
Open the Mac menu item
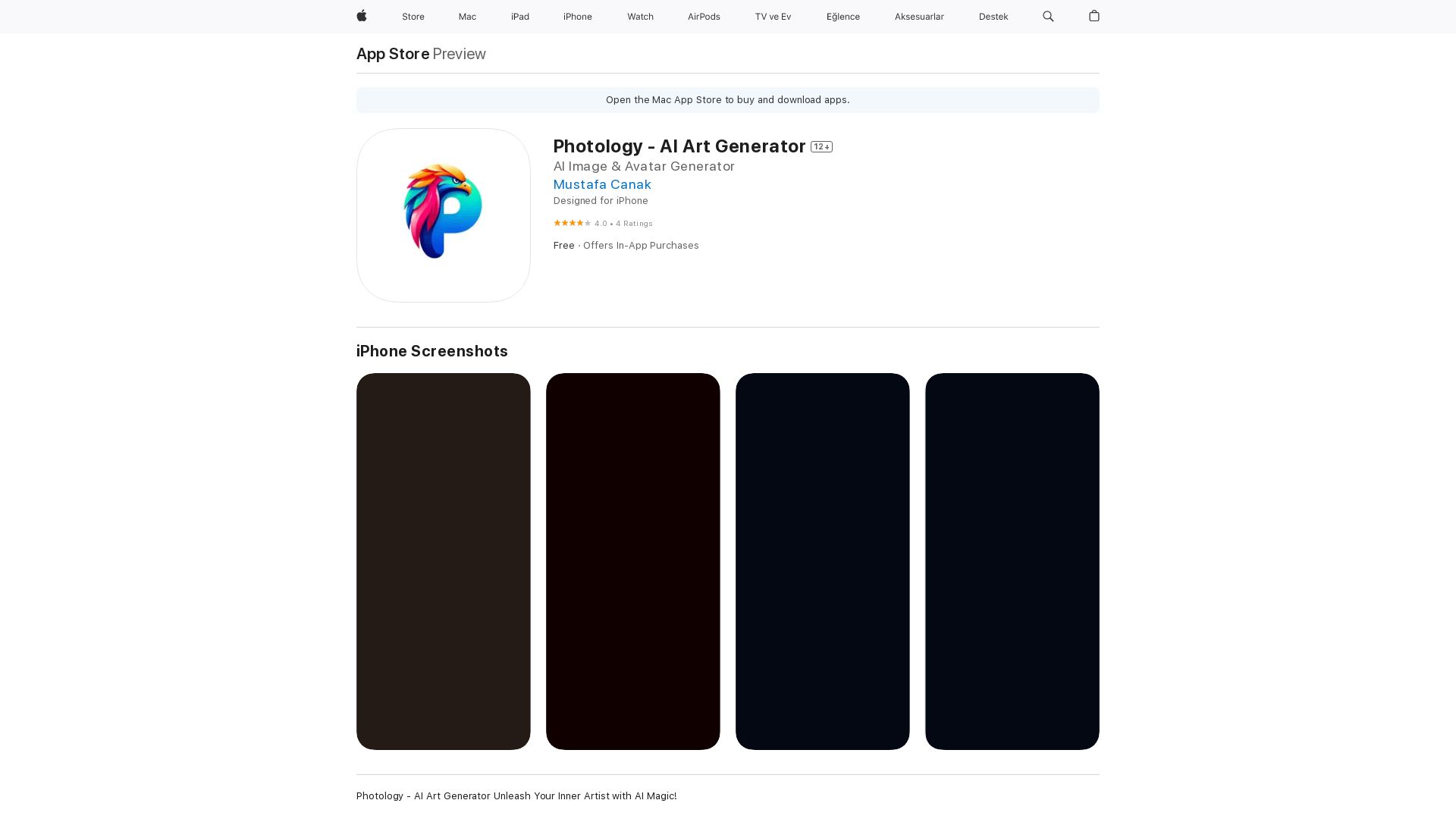[x=467, y=17]
